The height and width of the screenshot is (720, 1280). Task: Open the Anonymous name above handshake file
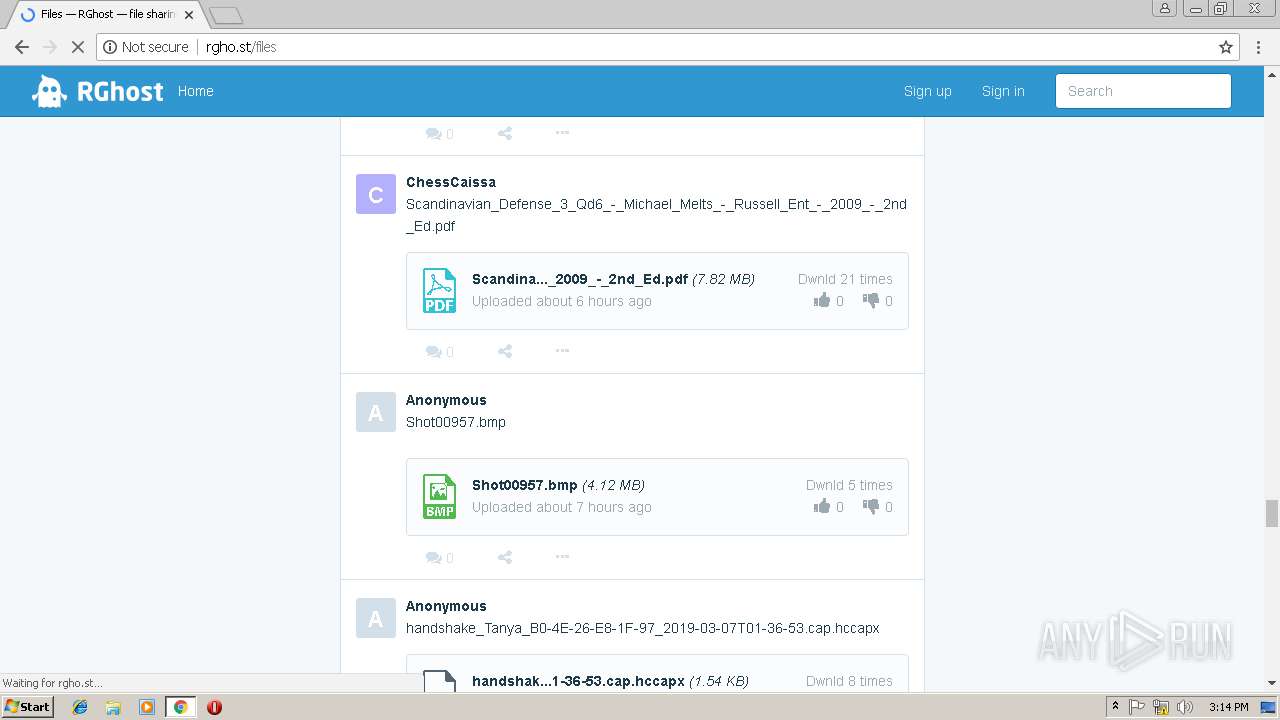coord(446,606)
